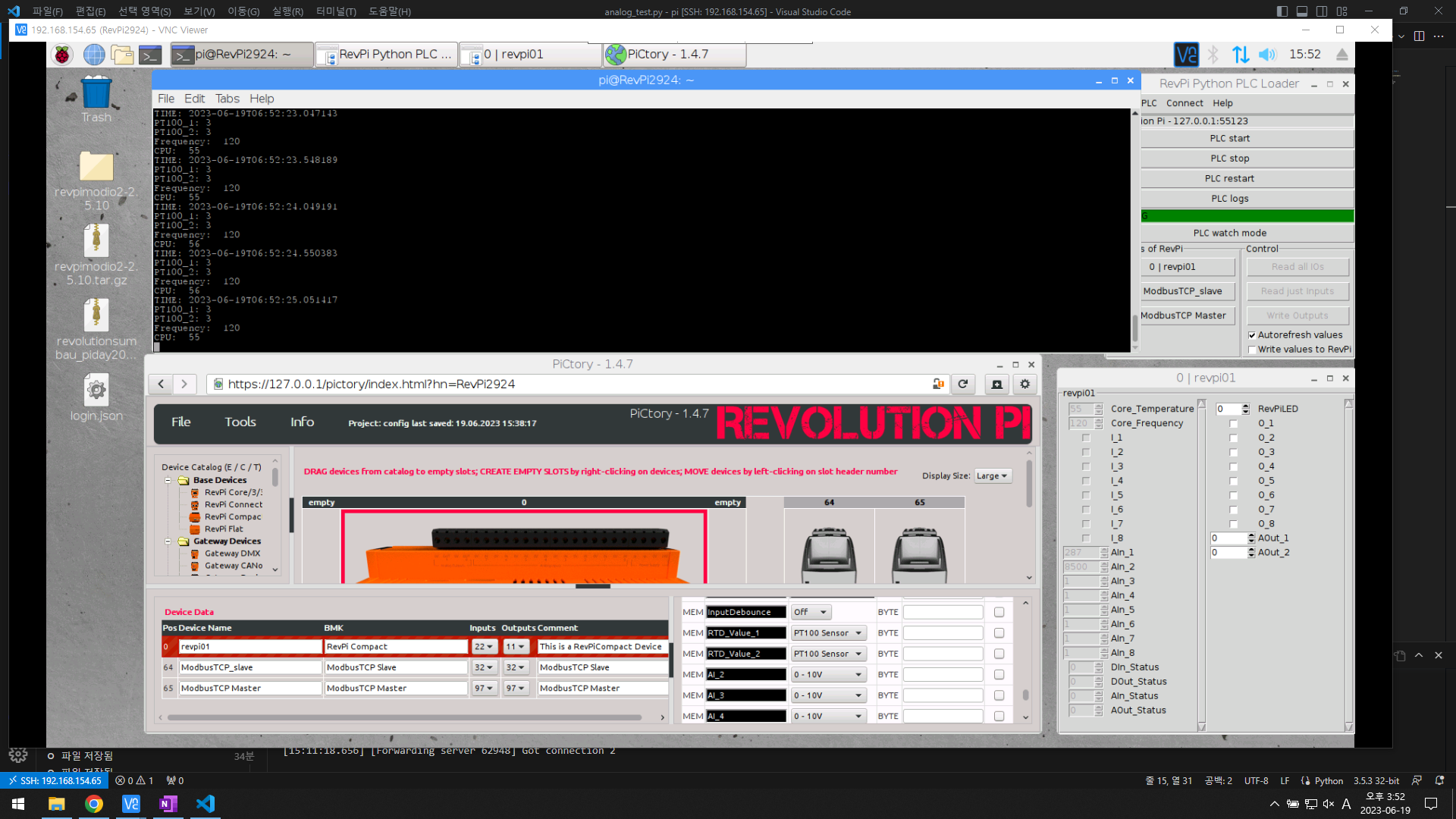This screenshot has width=1456, height=819.
Task: Toggle Autorefresh values checkbox
Action: [1252, 335]
